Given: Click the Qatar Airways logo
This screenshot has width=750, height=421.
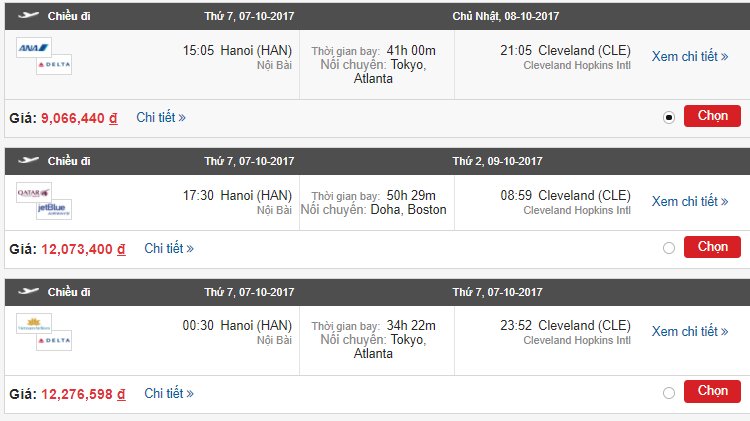Looking at the screenshot, I should [x=34, y=192].
